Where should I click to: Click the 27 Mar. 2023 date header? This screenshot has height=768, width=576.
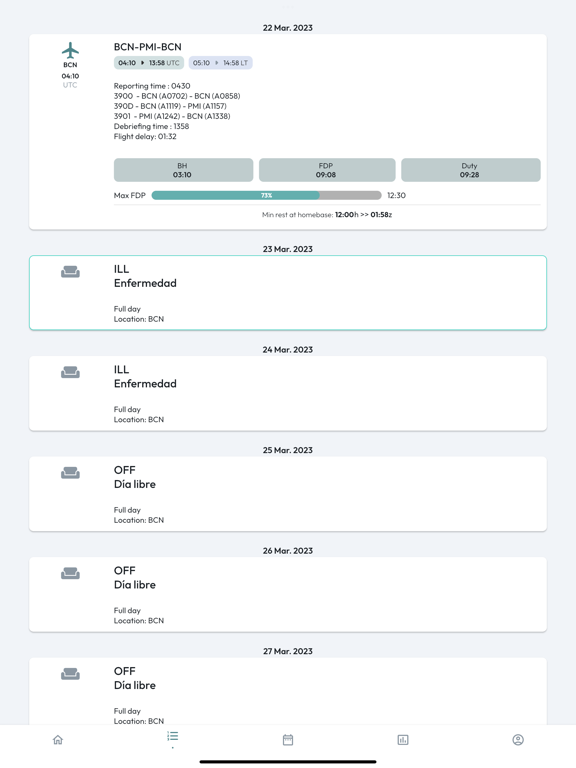pos(288,651)
